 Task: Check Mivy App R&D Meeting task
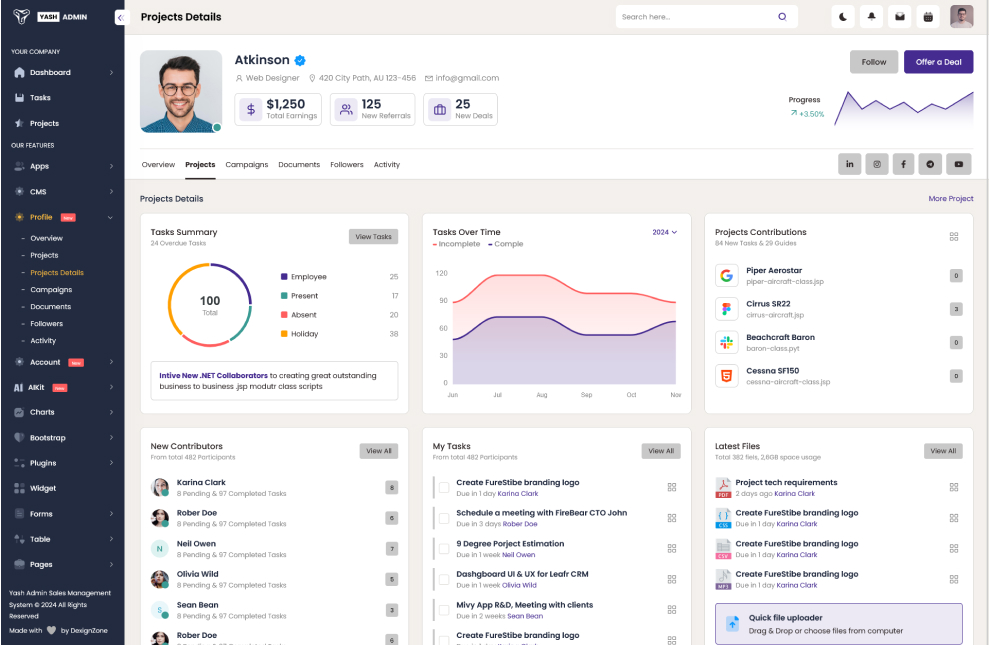click(x=444, y=610)
